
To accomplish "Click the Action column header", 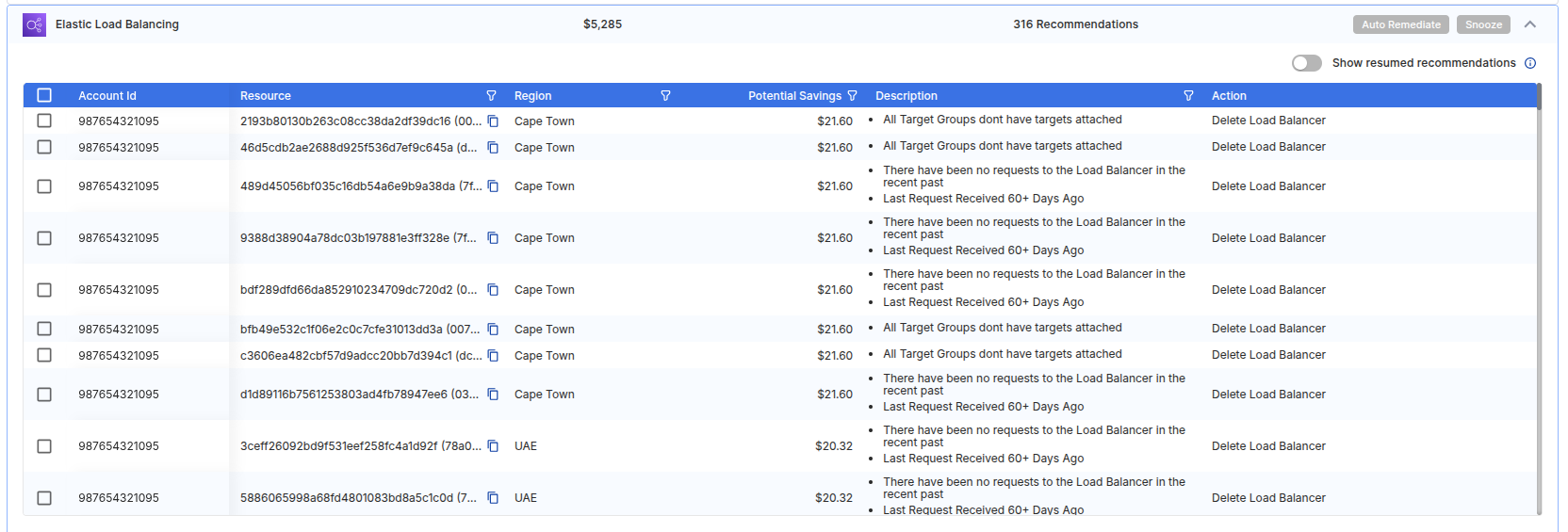I will click(1229, 96).
